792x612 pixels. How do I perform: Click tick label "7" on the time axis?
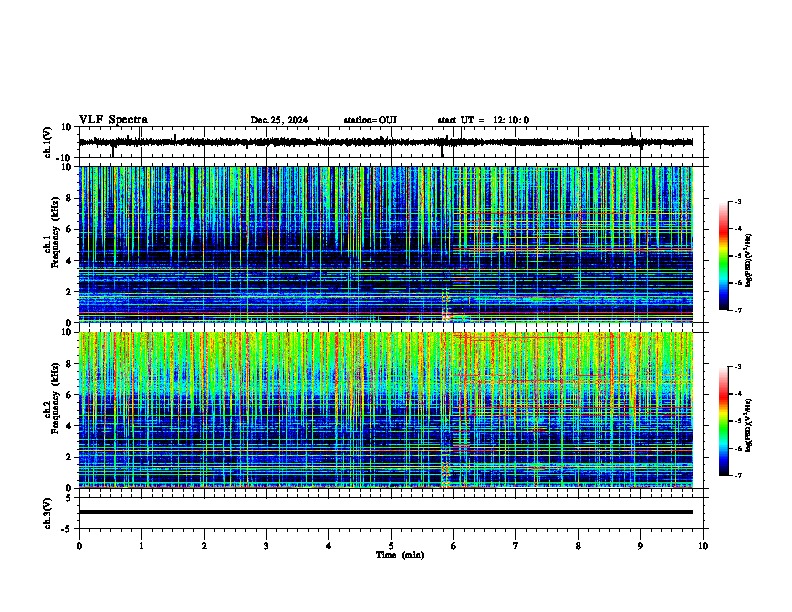(x=516, y=546)
